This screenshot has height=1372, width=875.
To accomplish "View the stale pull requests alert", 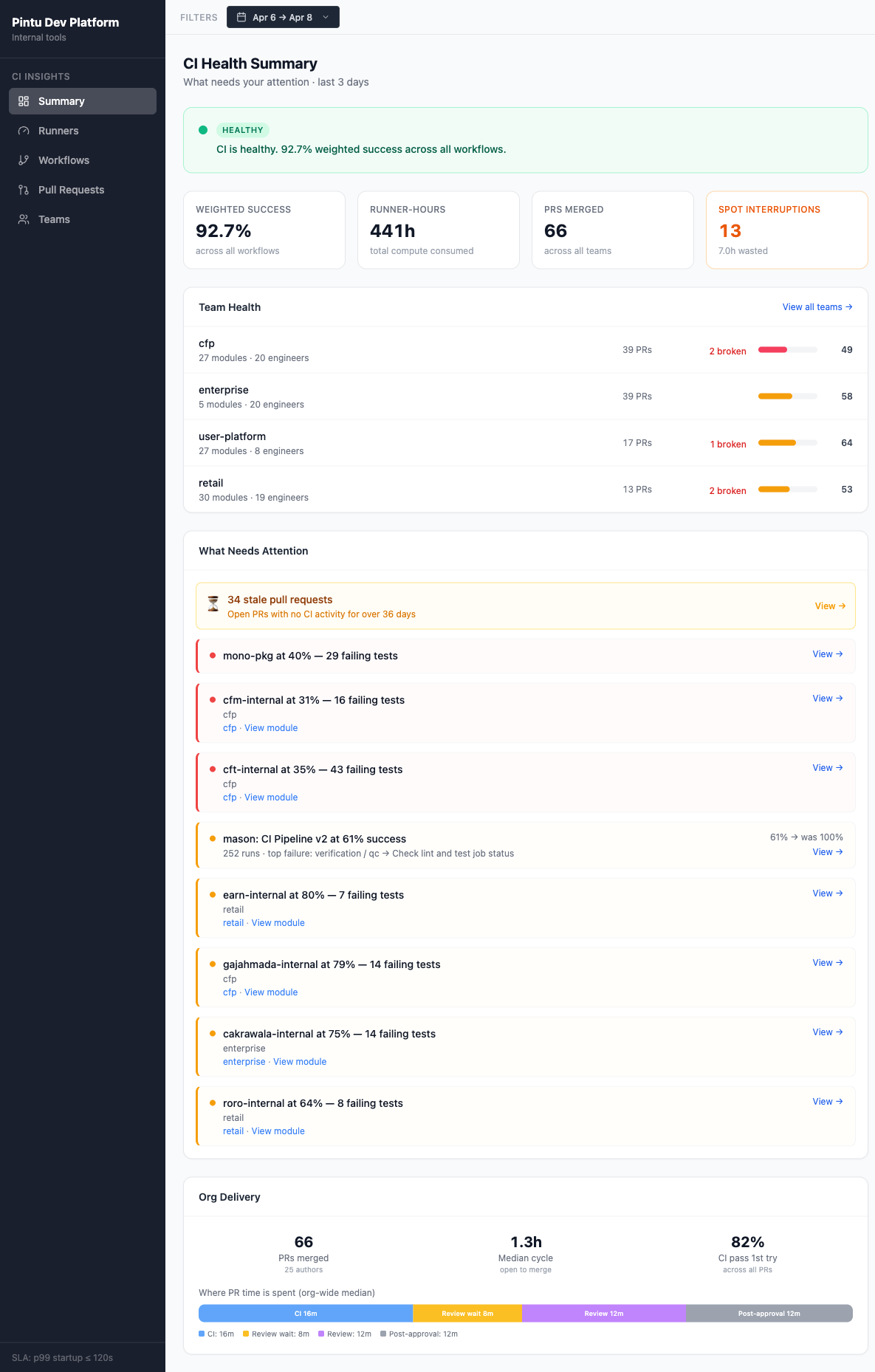I will 830,606.
